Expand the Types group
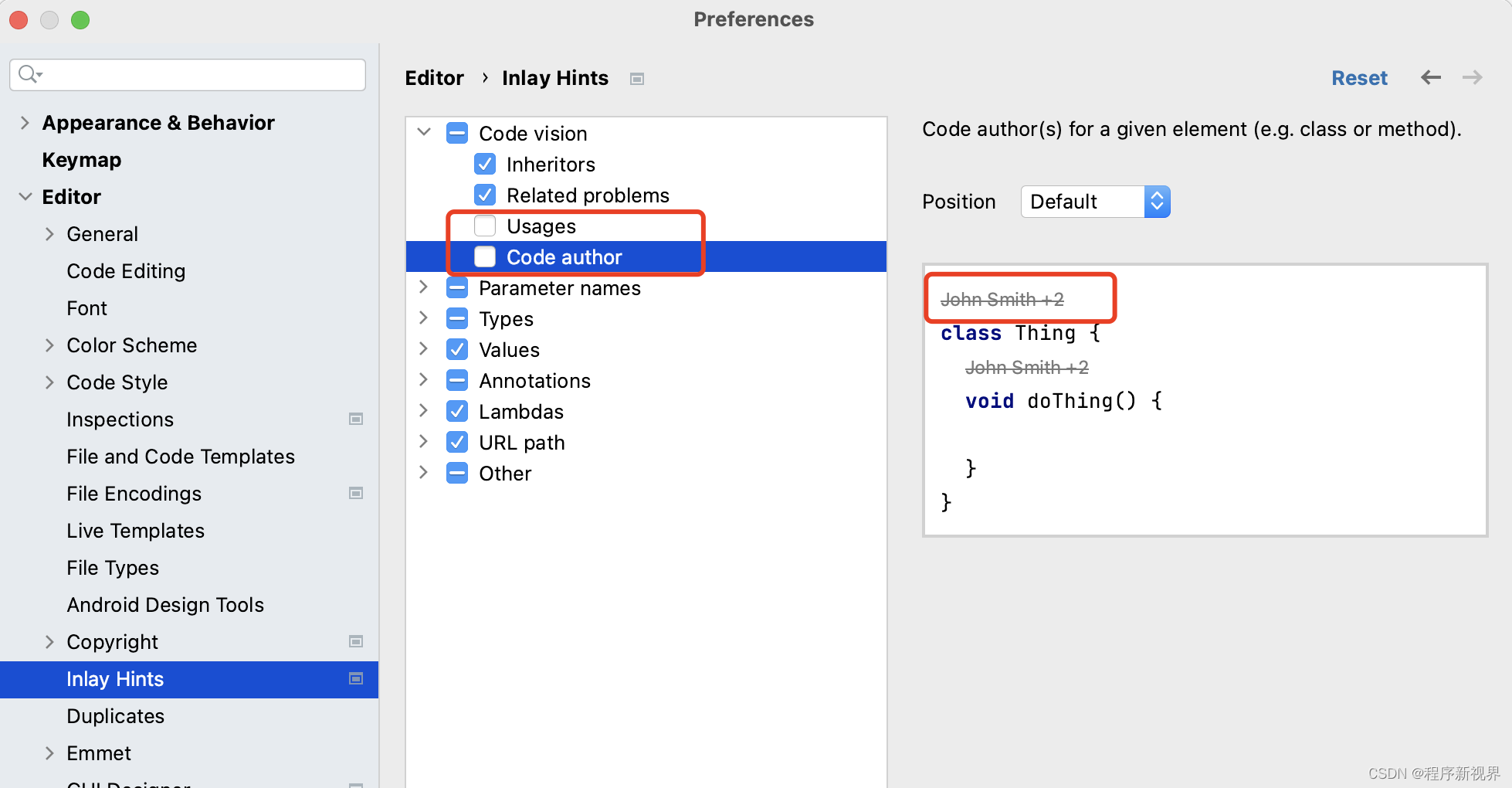The image size is (1512, 788). [423, 318]
